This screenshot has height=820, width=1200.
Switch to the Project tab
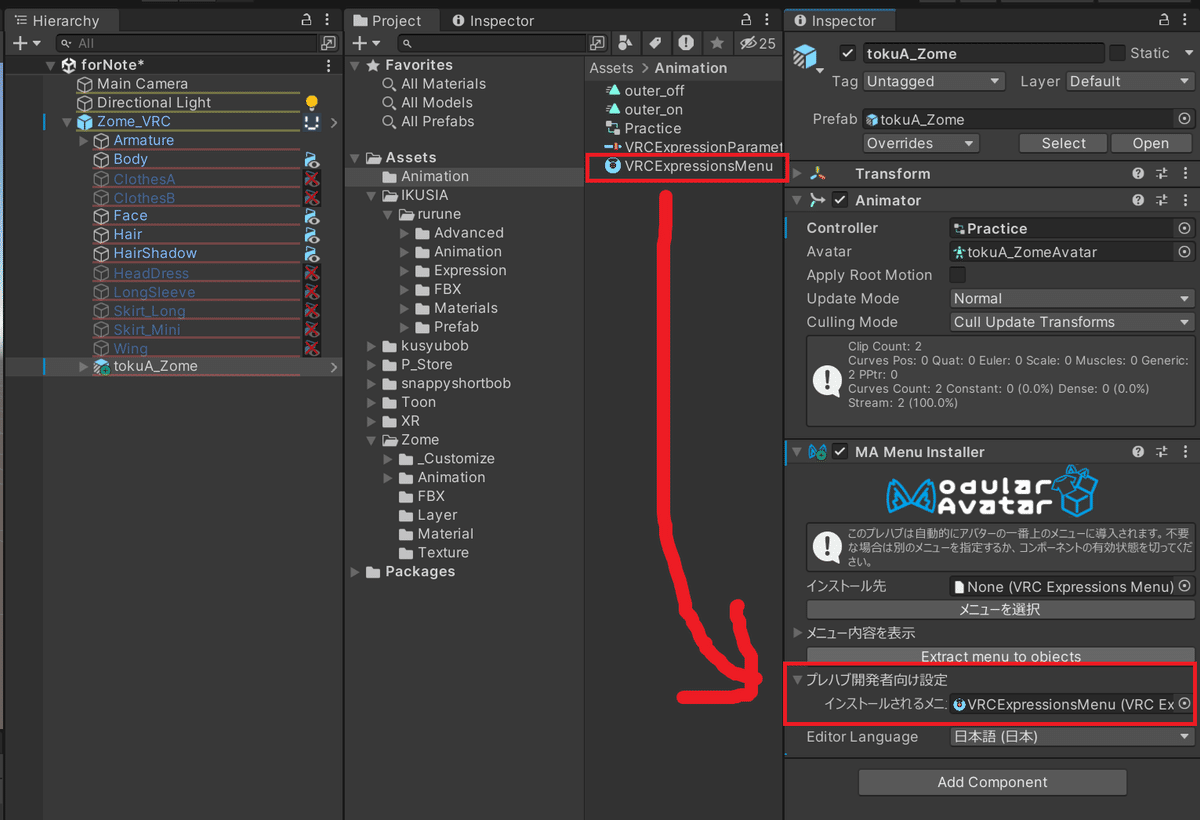pyautogui.click(x=391, y=20)
